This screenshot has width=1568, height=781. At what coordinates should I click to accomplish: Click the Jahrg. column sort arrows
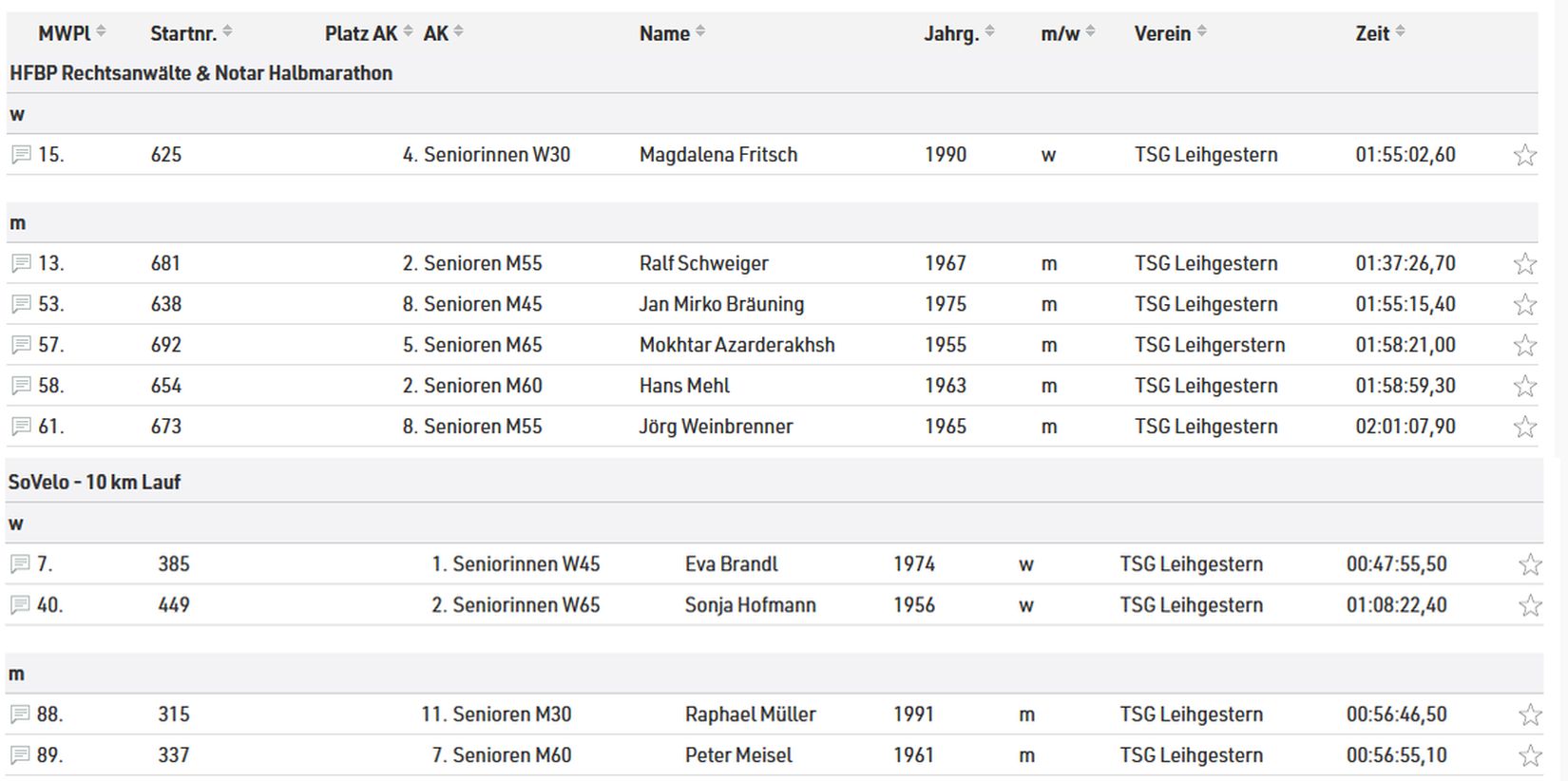[989, 32]
